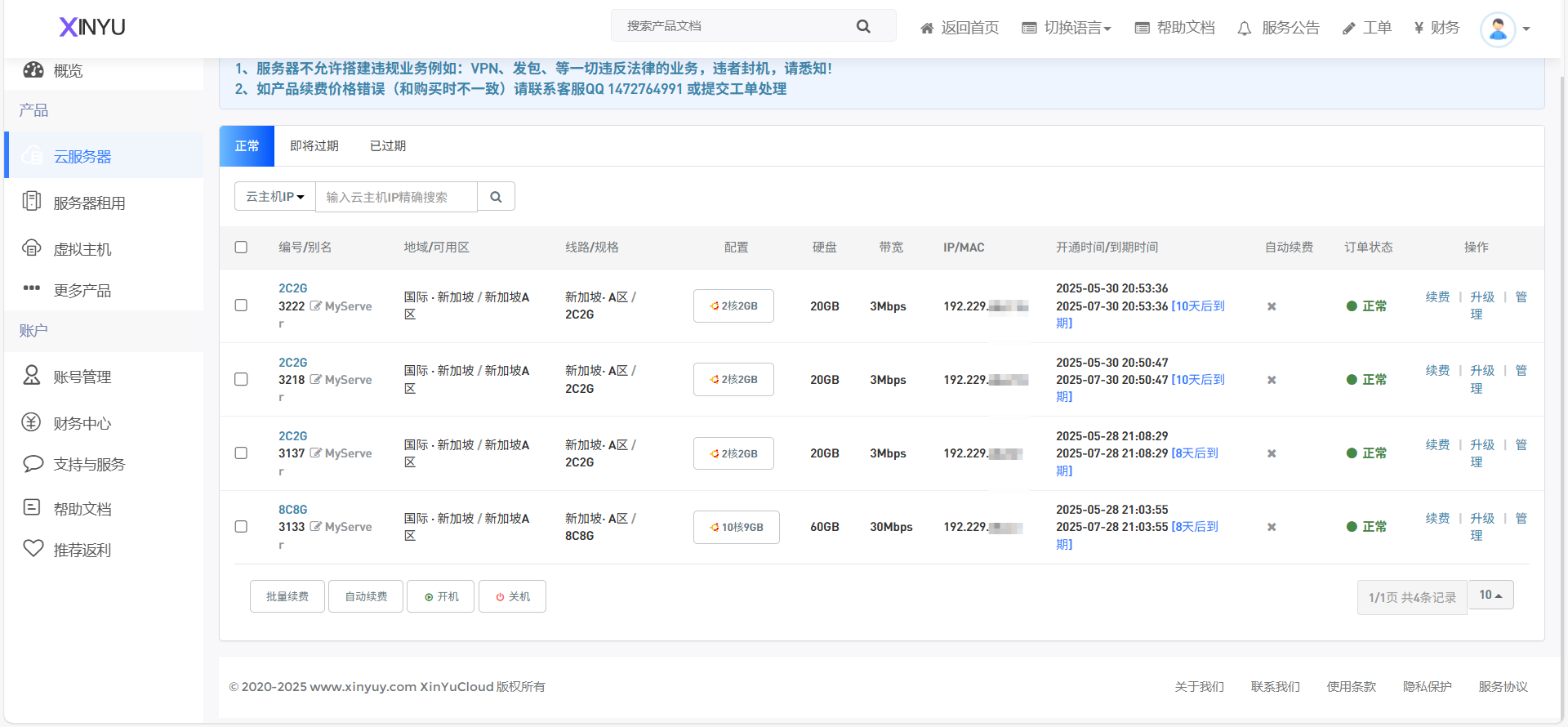Open the 使用条款 footer link
The image size is (1568, 727).
[x=1351, y=687]
